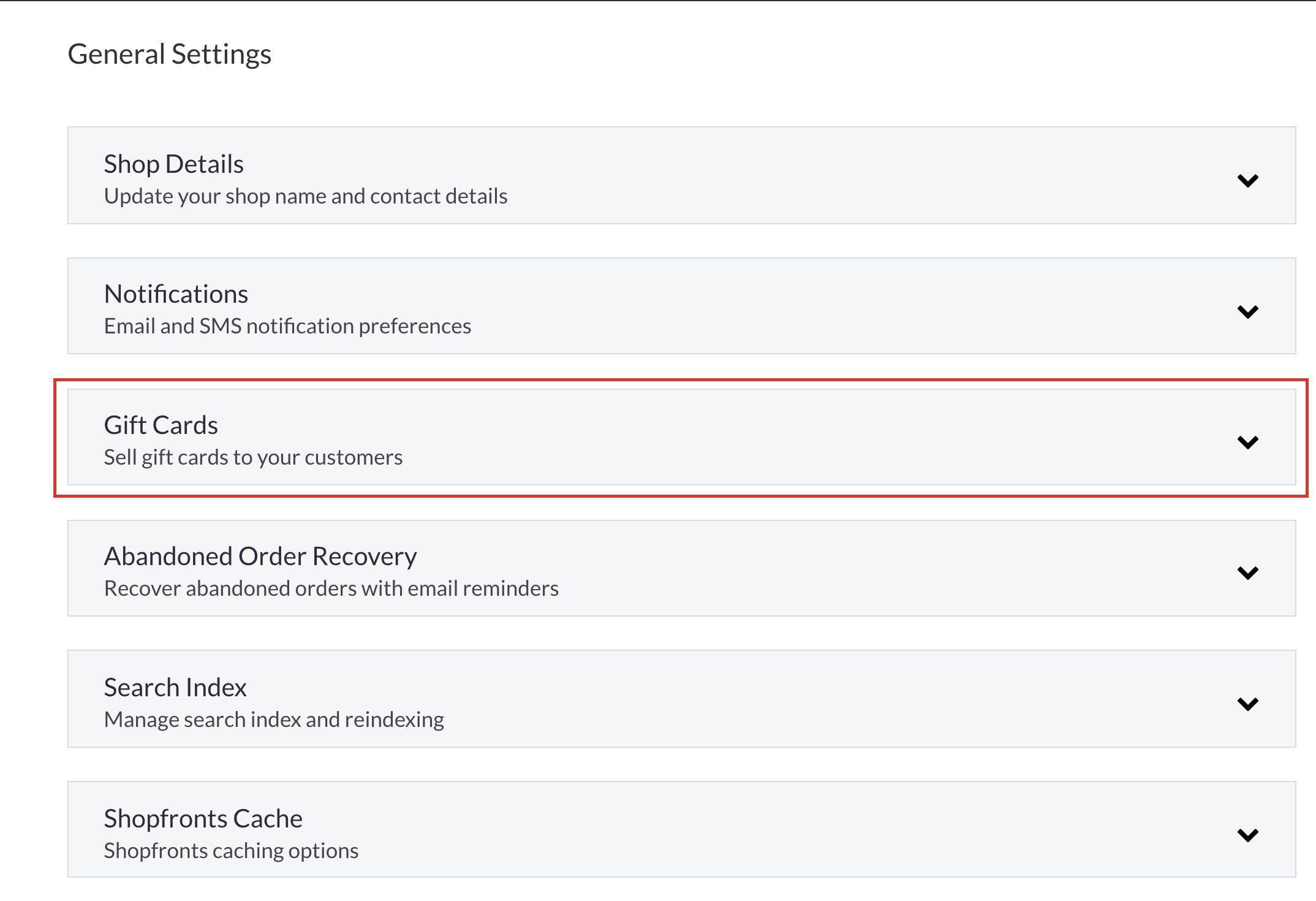Click the Shop Details heading
The width and height of the screenshot is (1316, 901).
point(173,164)
